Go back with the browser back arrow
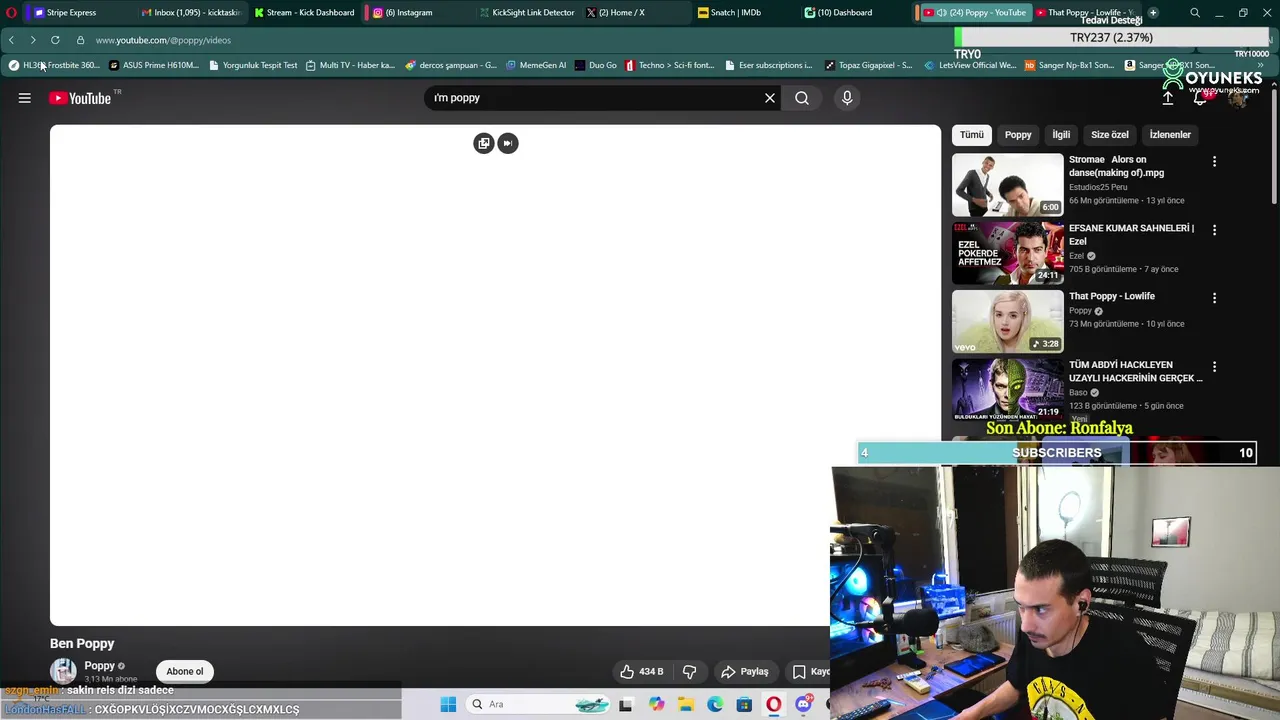The height and width of the screenshot is (720, 1280). click(x=11, y=40)
